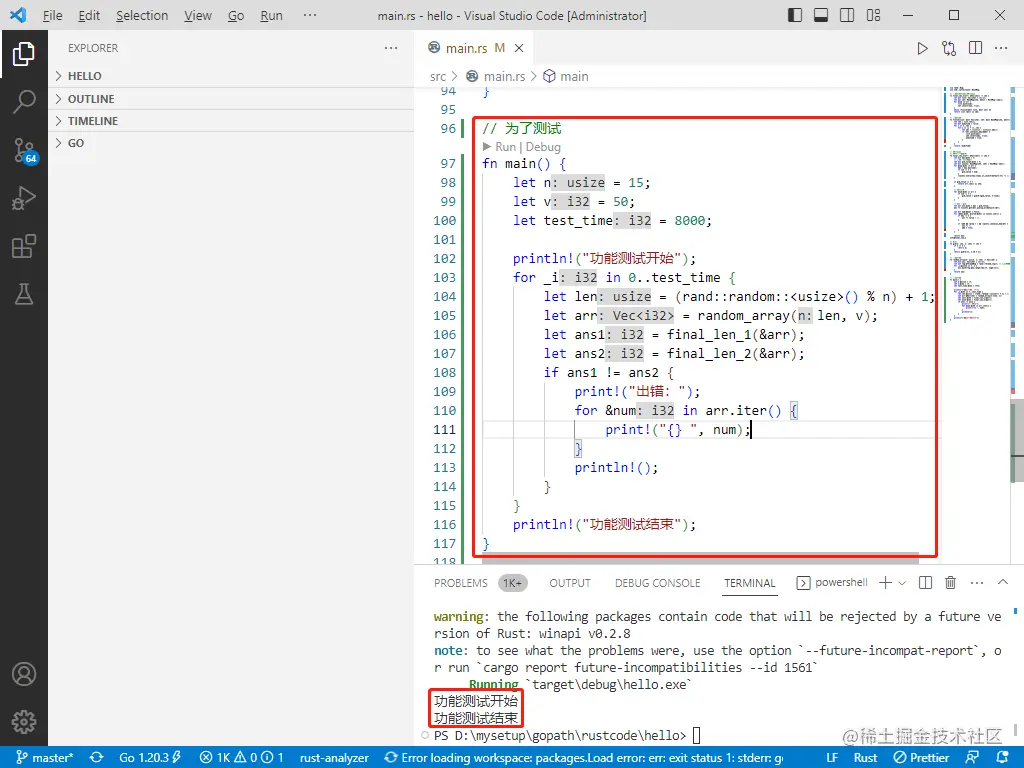Expand the OUTLINE section

(x=231, y=99)
